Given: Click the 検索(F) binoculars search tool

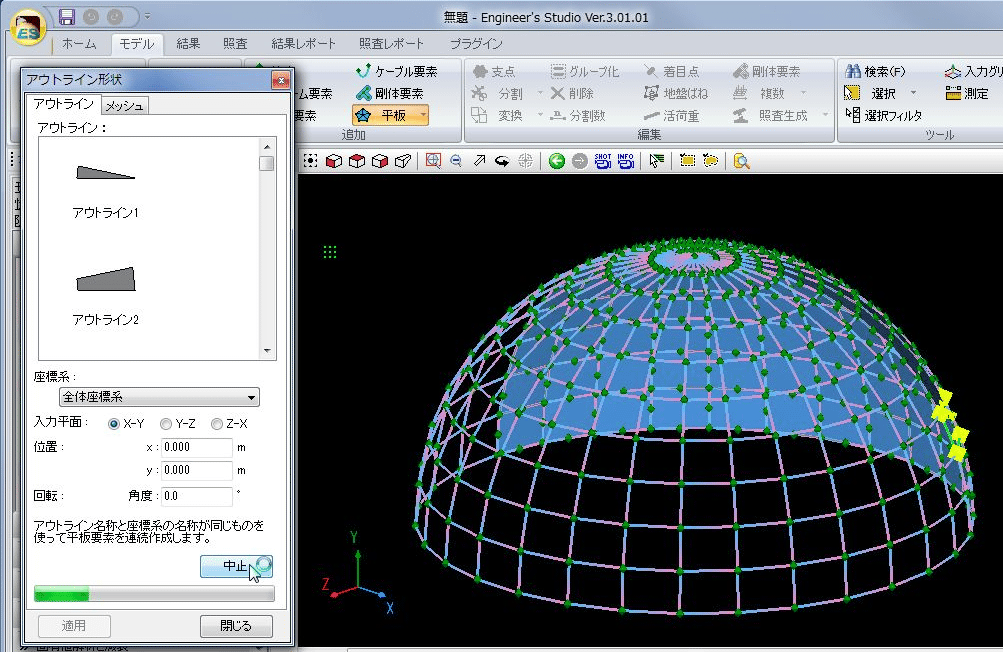Looking at the screenshot, I should coord(875,72).
